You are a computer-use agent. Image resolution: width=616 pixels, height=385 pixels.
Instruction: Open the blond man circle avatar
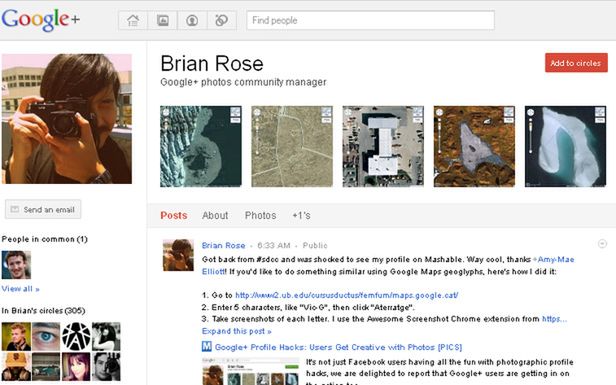tap(16, 337)
